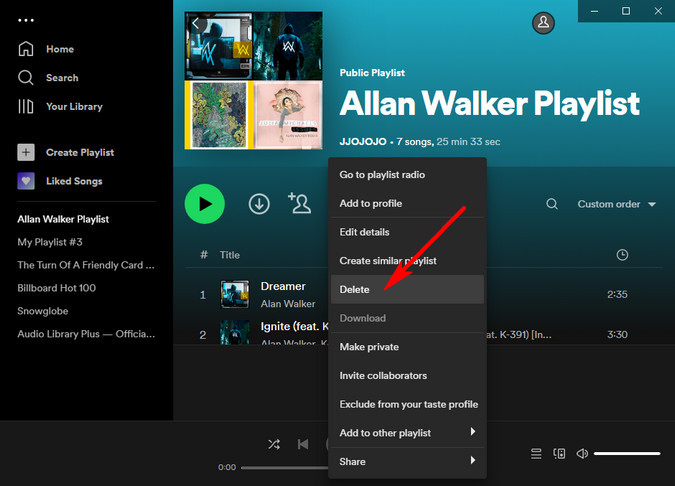Toggle shuffle in the player bar
This screenshot has width=675, height=486.
click(274, 444)
